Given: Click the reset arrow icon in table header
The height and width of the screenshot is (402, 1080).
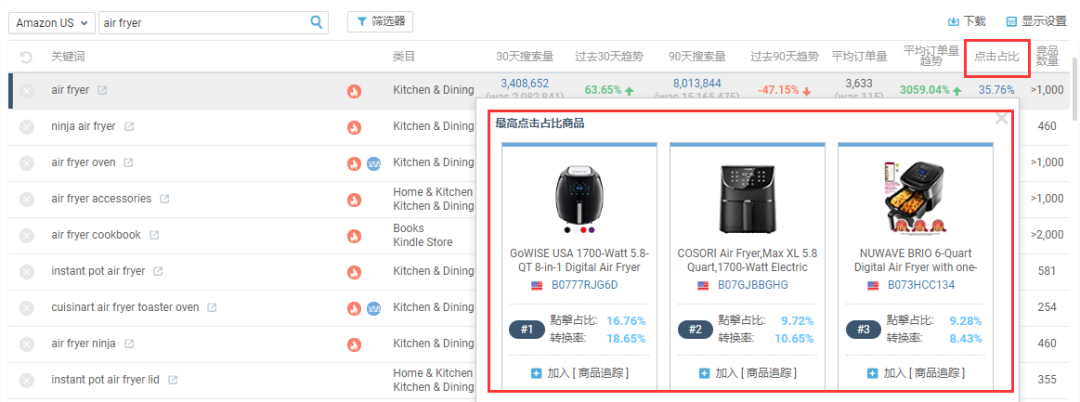Looking at the screenshot, I should 26,57.
